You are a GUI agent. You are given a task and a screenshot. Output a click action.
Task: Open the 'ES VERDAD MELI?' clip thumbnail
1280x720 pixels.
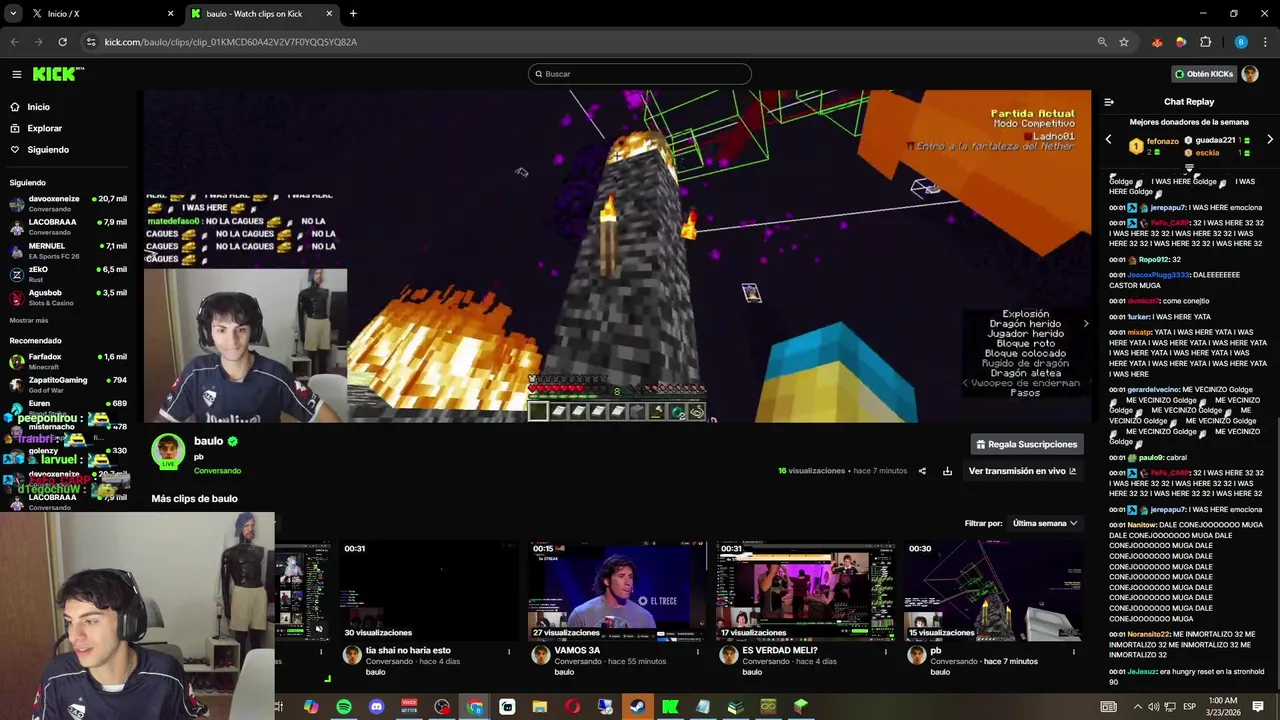pos(805,590)
